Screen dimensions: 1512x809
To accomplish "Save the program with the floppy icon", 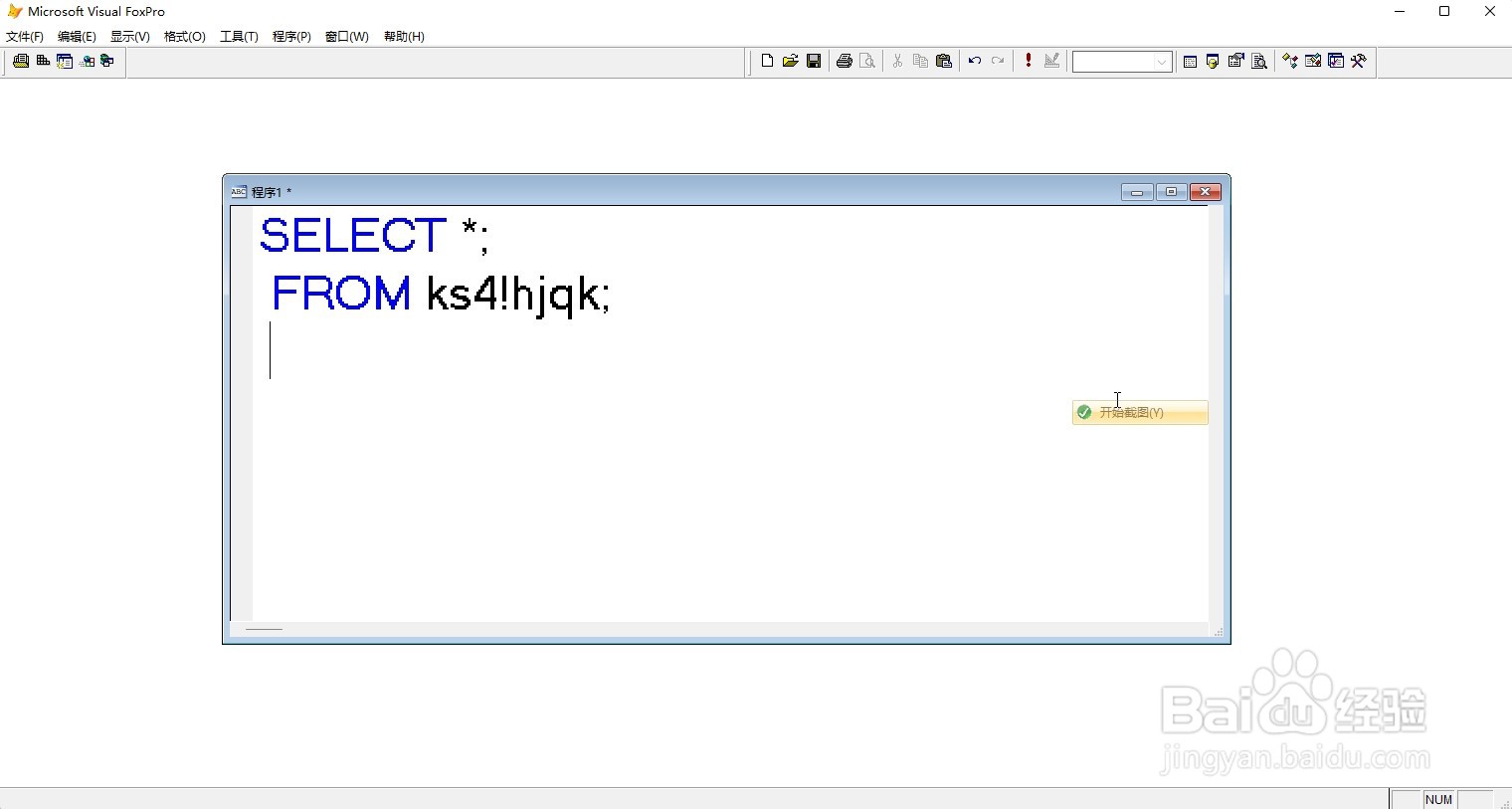I will [814, 62].
